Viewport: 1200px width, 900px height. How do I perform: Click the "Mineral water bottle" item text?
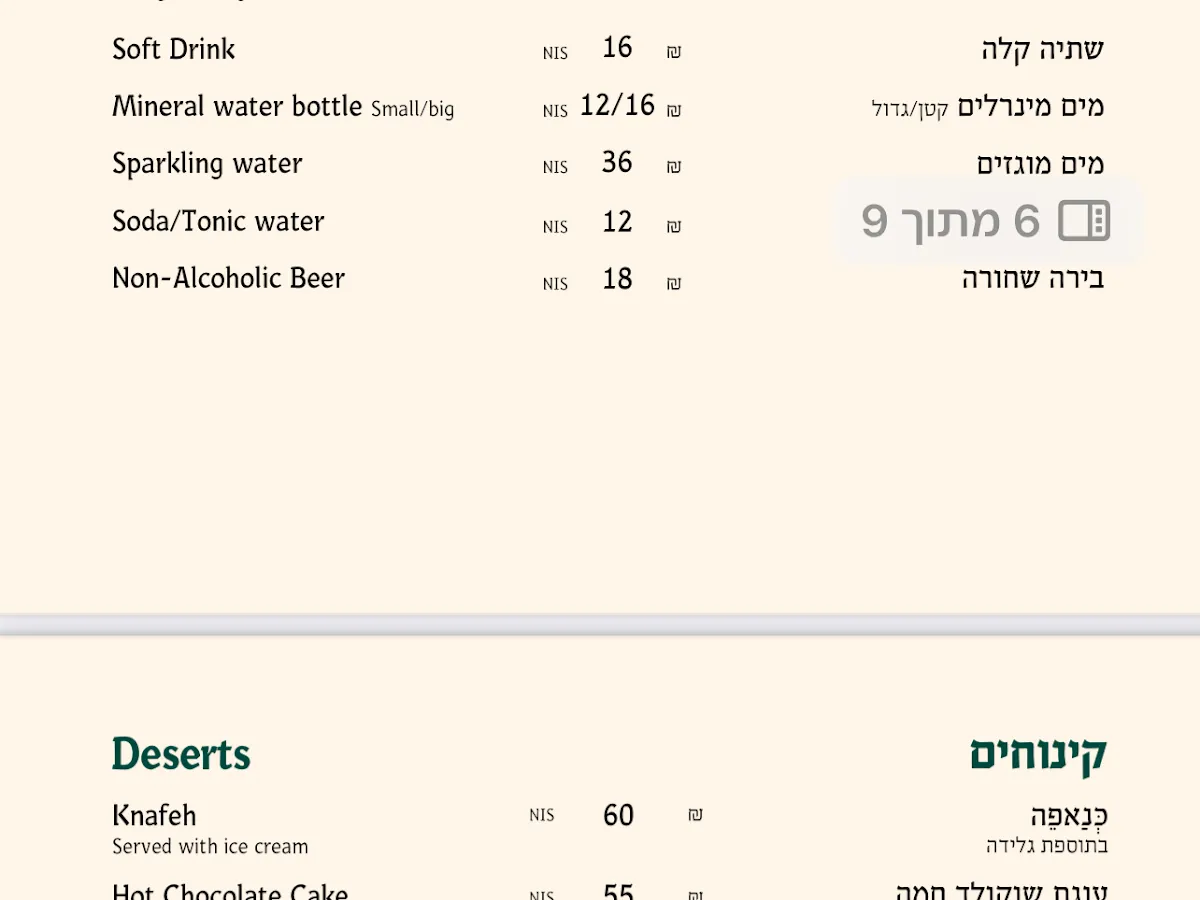[x=237, y=106]
